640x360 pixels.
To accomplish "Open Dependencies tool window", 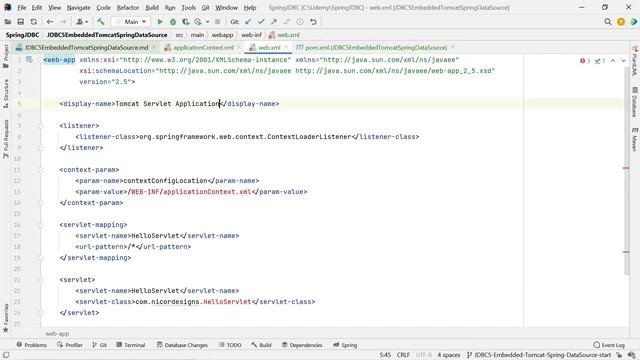I will pos(302,345).
